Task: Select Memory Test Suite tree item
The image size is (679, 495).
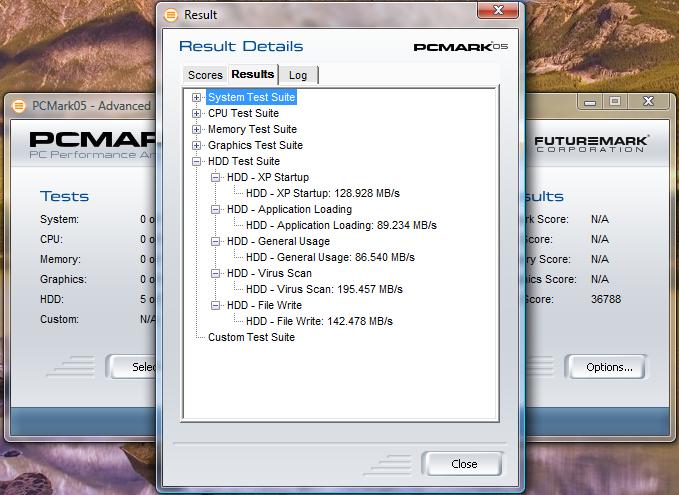Action: (x=252, y=129)
